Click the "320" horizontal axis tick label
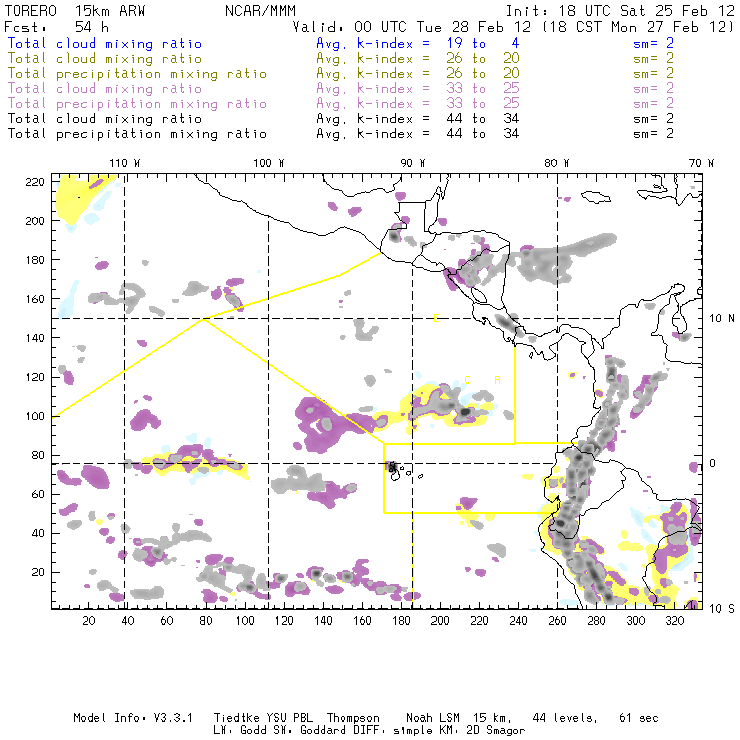The height and width of the screenshot is (740, 740). 674,621
